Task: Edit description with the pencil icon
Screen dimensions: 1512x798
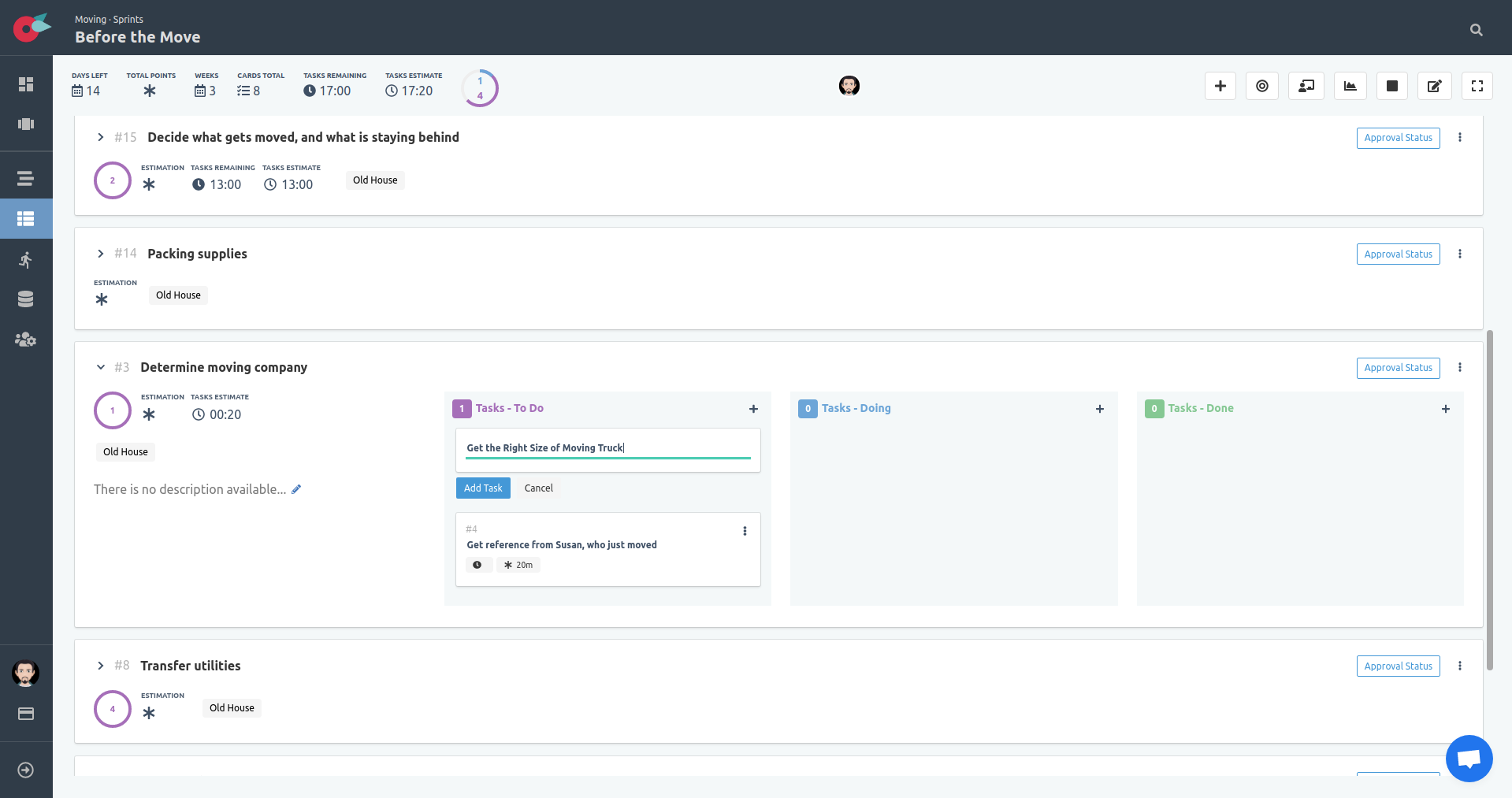Action: click(x=296, y=489)
